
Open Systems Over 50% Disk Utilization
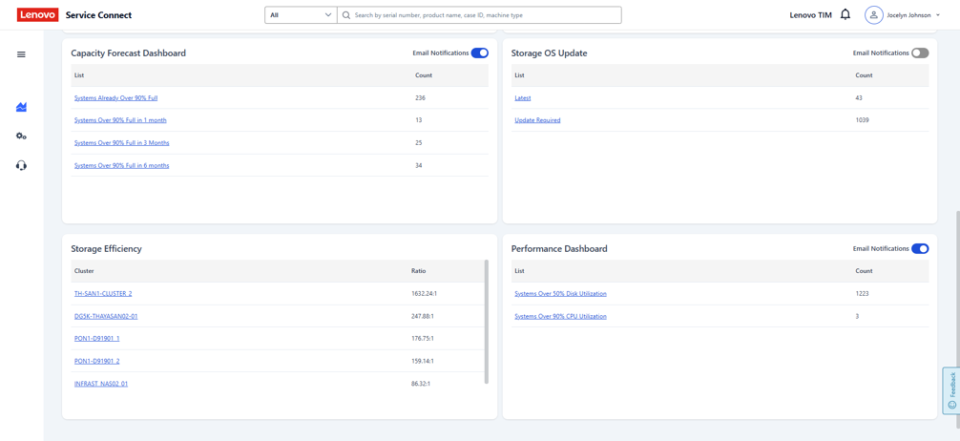(560, 293)
